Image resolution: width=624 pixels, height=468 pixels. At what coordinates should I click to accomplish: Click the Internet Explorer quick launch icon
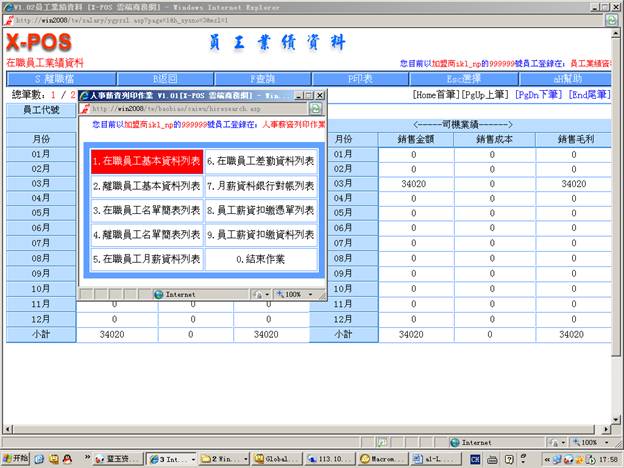click(x=40, y=459)
